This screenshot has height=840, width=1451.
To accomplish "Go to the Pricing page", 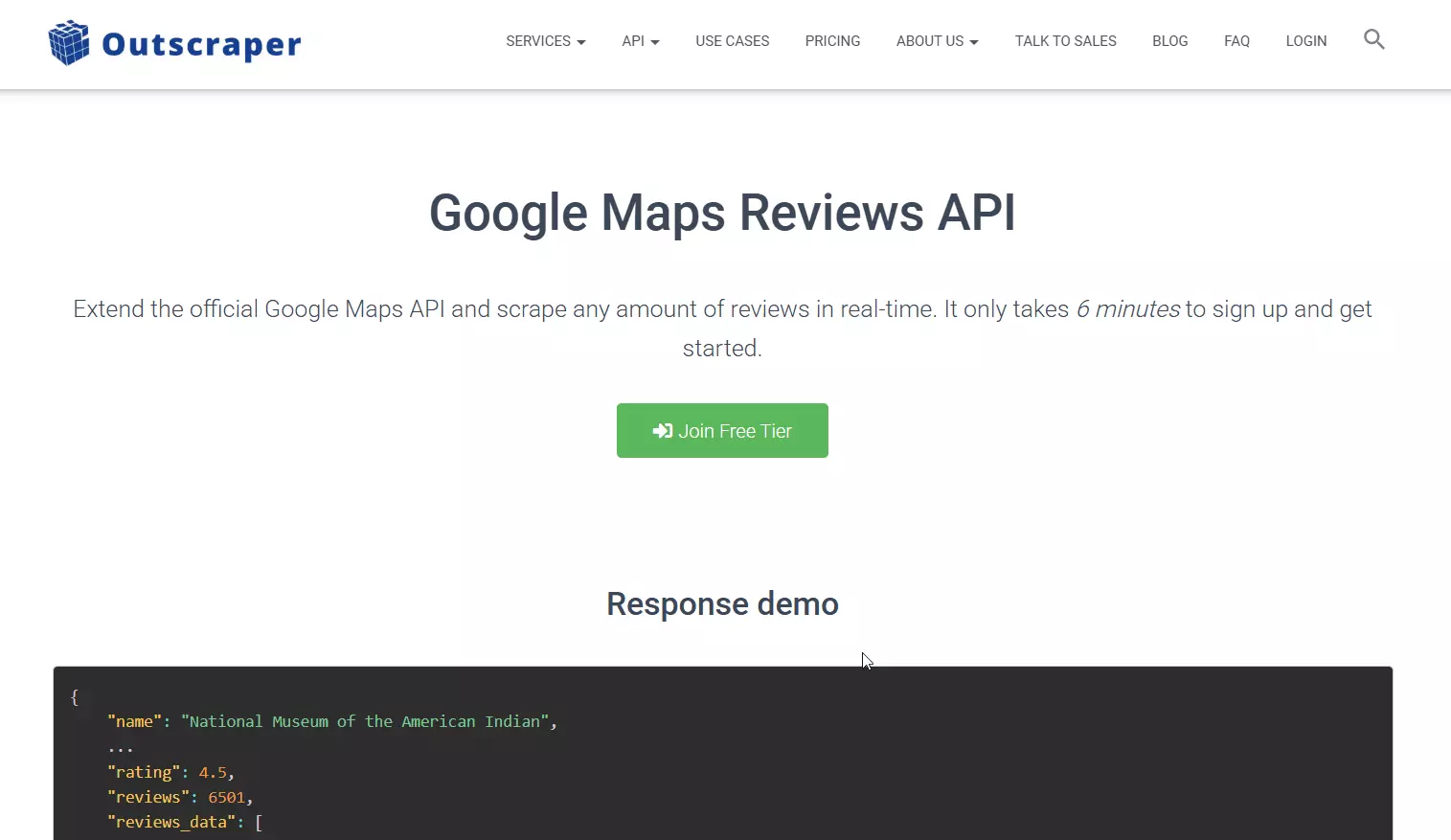I will click(x=832, y=41).
